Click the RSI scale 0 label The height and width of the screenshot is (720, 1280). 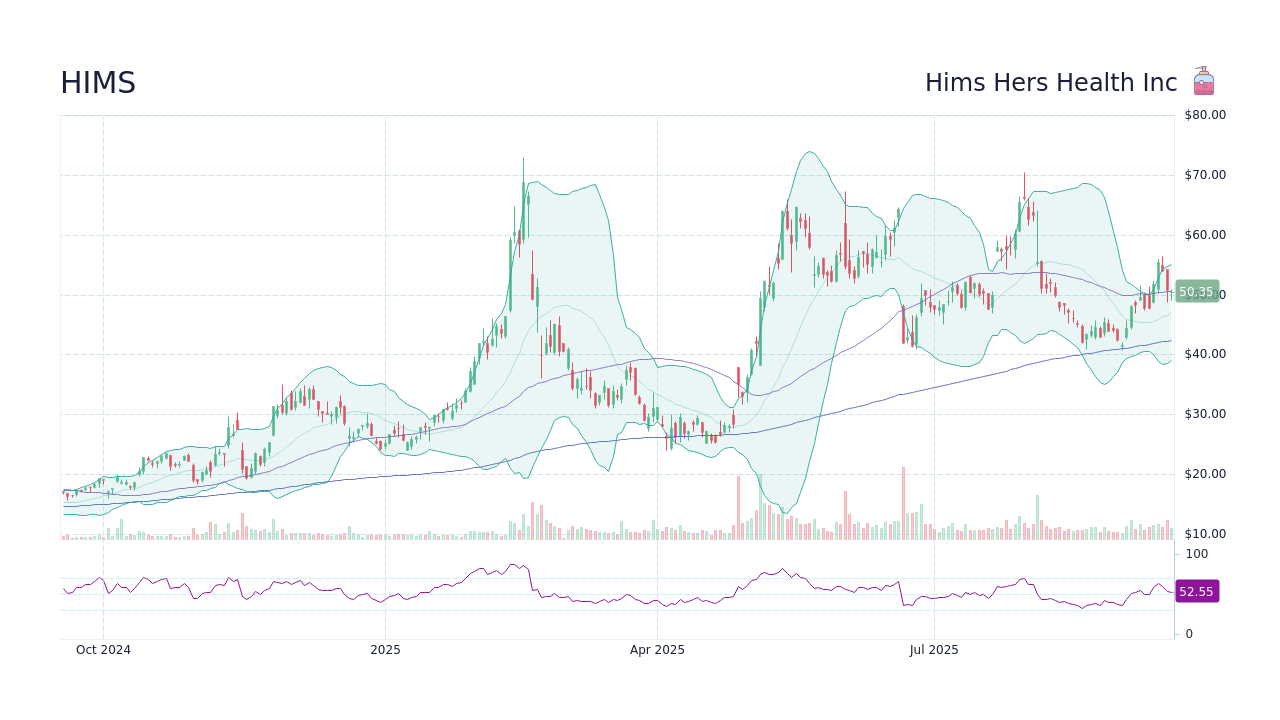[1189, 634]
